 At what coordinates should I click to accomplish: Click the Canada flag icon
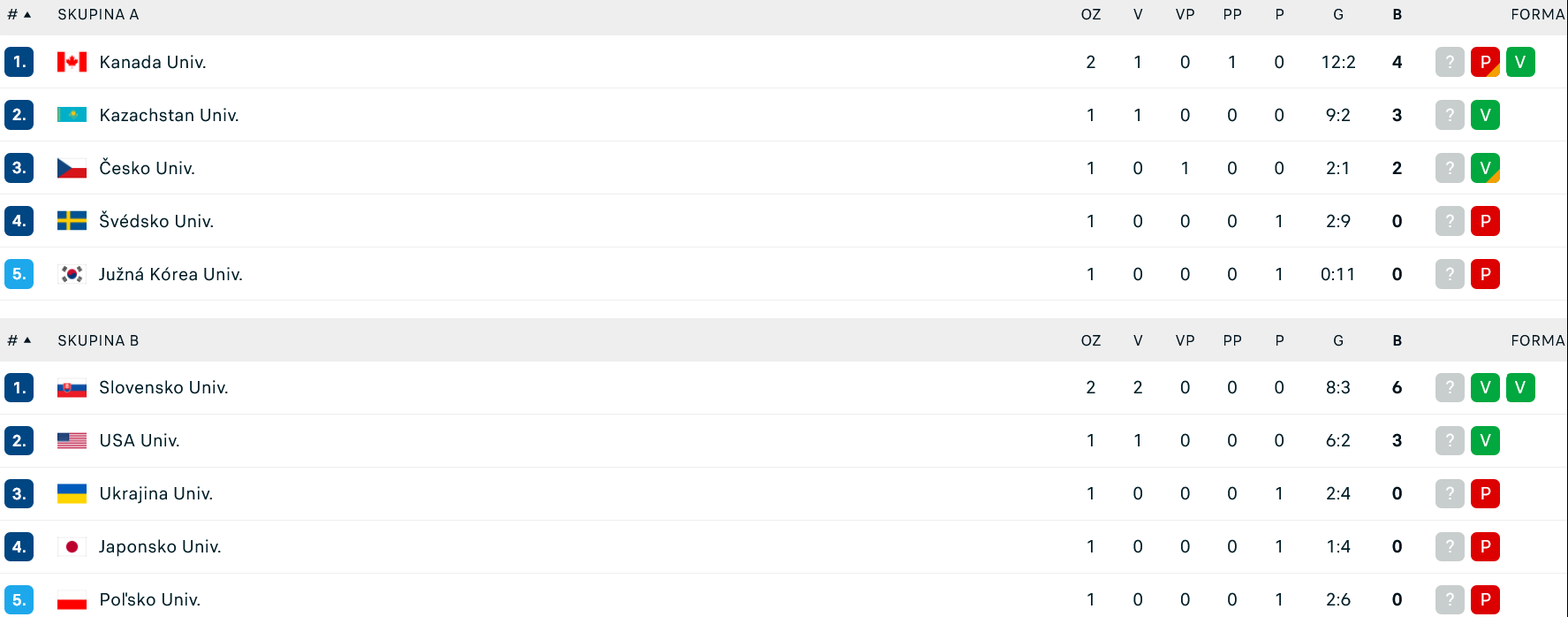click(x=72, y=62)
